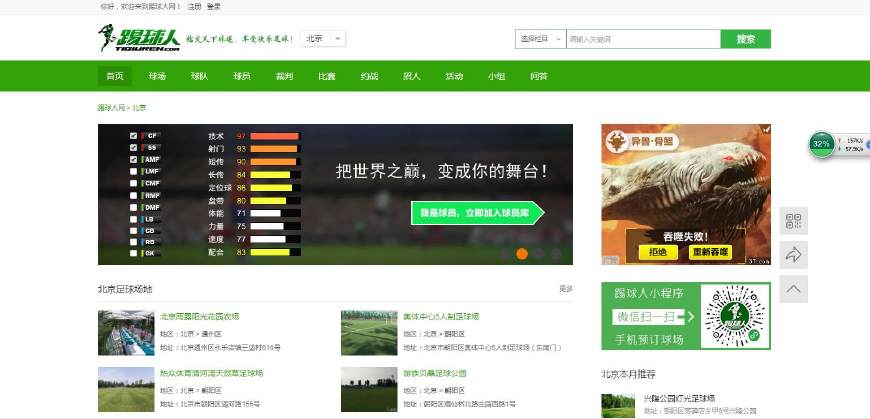870x419 pixels.
Task: Click the 旅族贝晟足球公园 thumbnail
Action: point(369,389)
